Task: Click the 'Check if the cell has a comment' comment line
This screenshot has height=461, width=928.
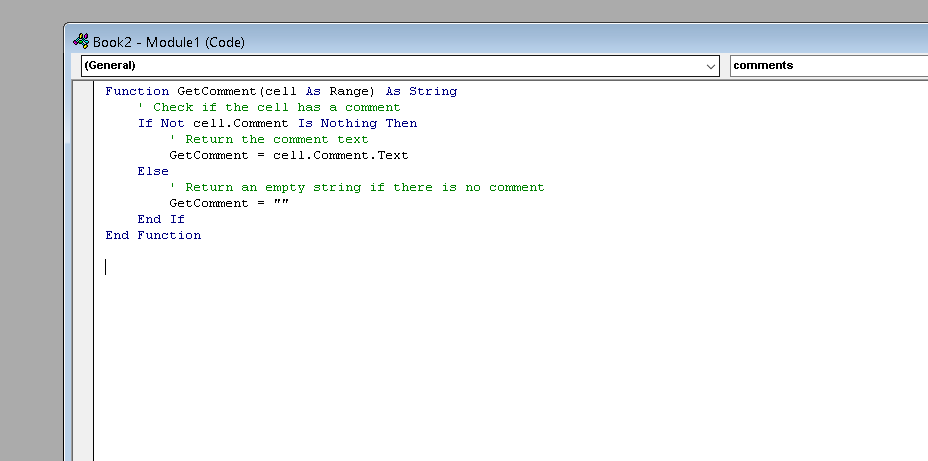Action: (x=269, y=107)
